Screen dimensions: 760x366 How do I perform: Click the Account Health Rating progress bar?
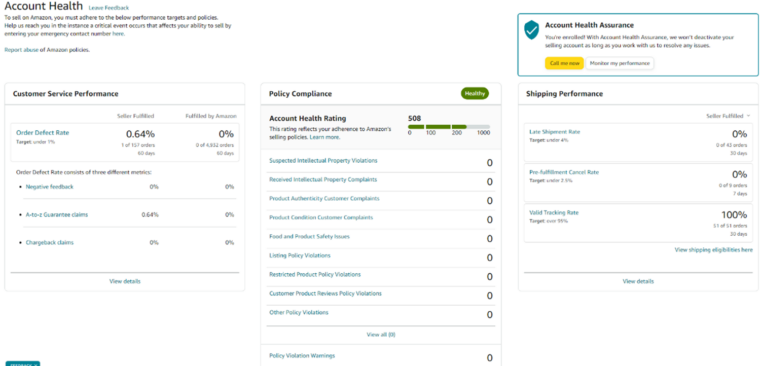coord(449,127)
